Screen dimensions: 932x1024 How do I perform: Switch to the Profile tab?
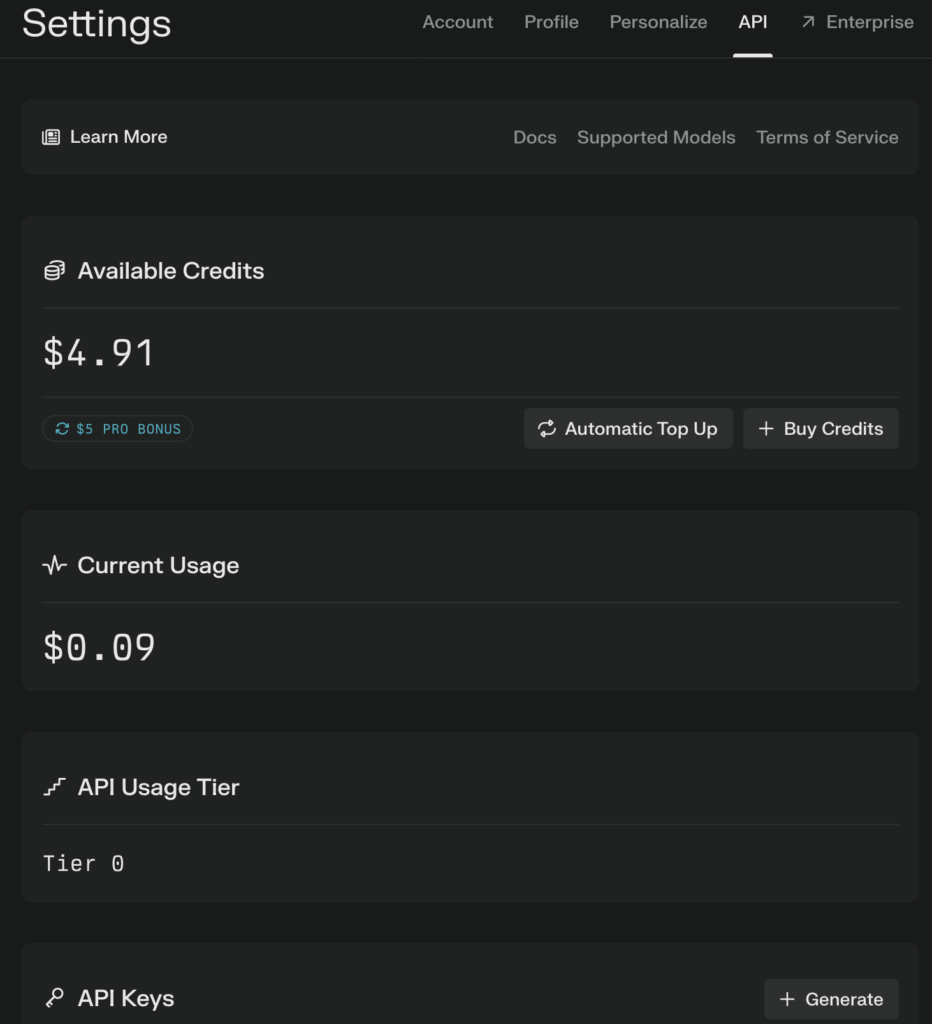point(551,22)
